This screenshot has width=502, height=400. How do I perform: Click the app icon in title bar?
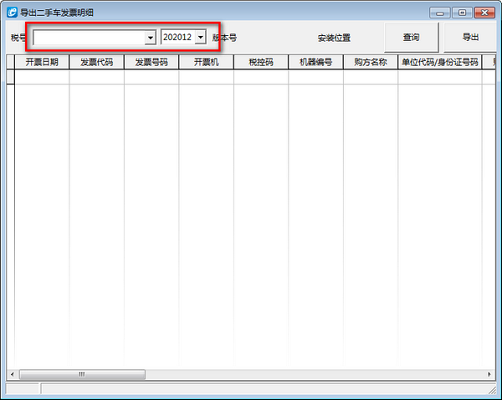click(12, 13)
